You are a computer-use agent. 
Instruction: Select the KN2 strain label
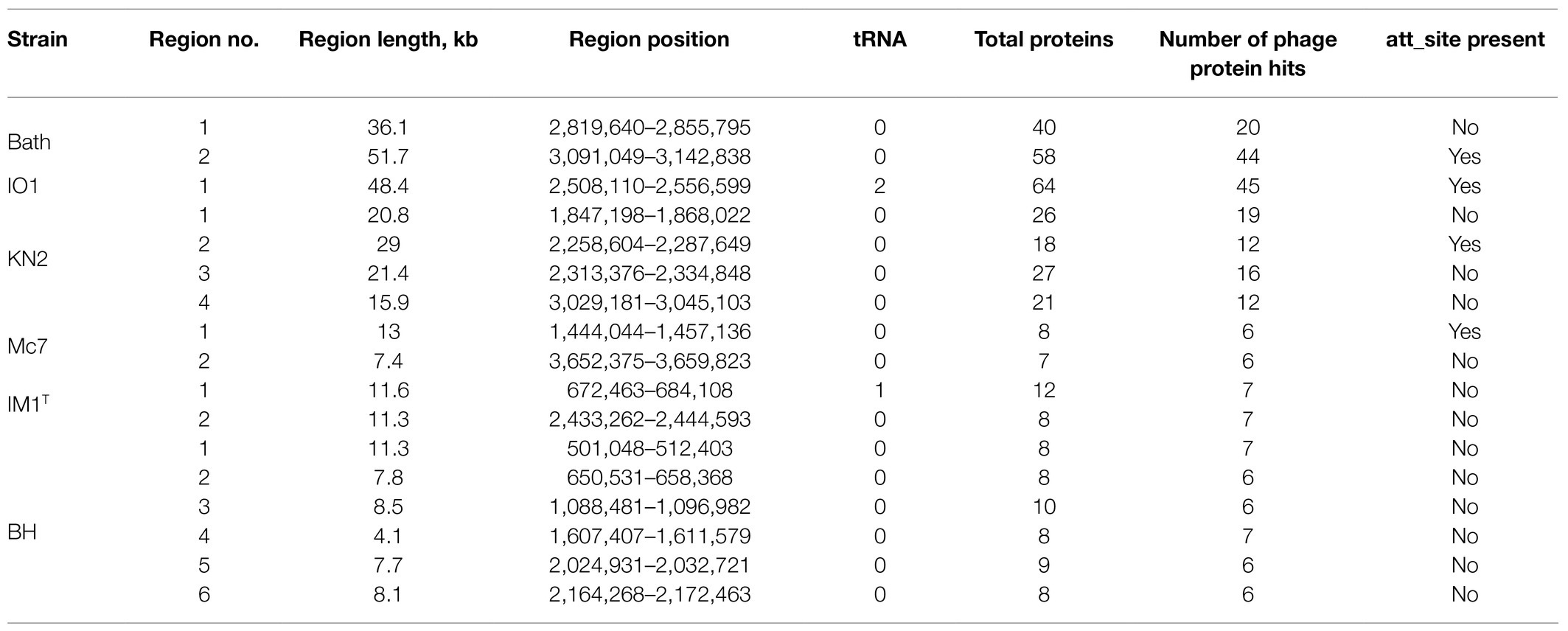27,259
